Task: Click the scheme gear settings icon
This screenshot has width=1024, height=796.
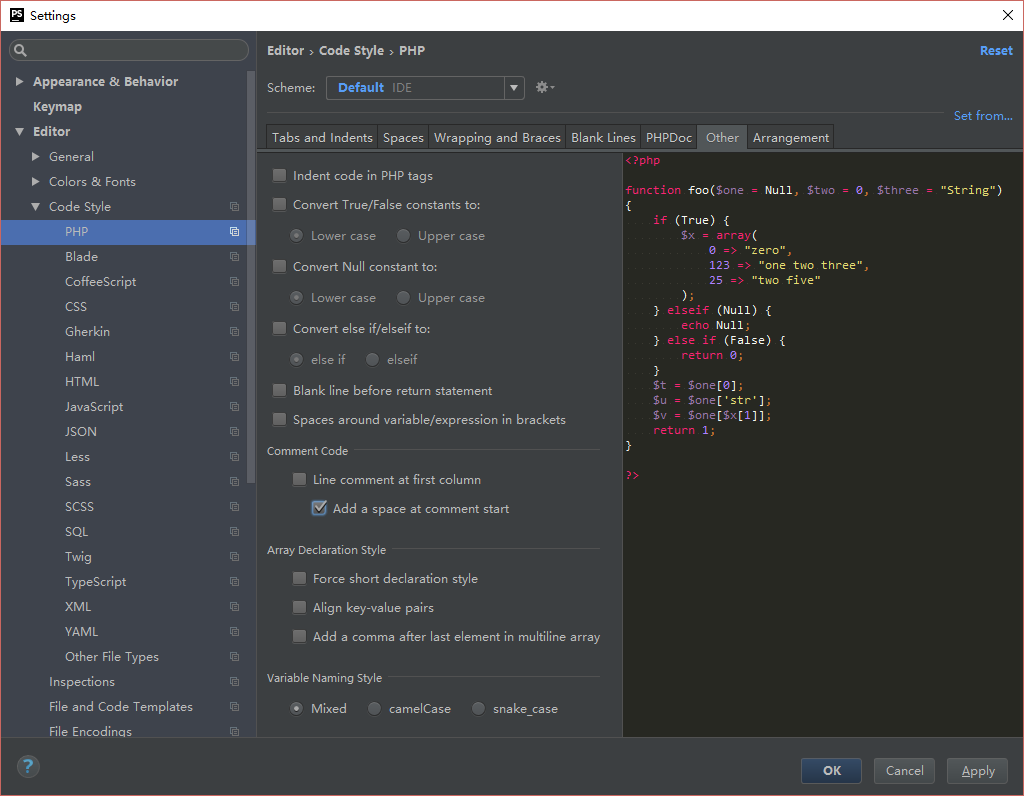Action: tap(544, 87)
